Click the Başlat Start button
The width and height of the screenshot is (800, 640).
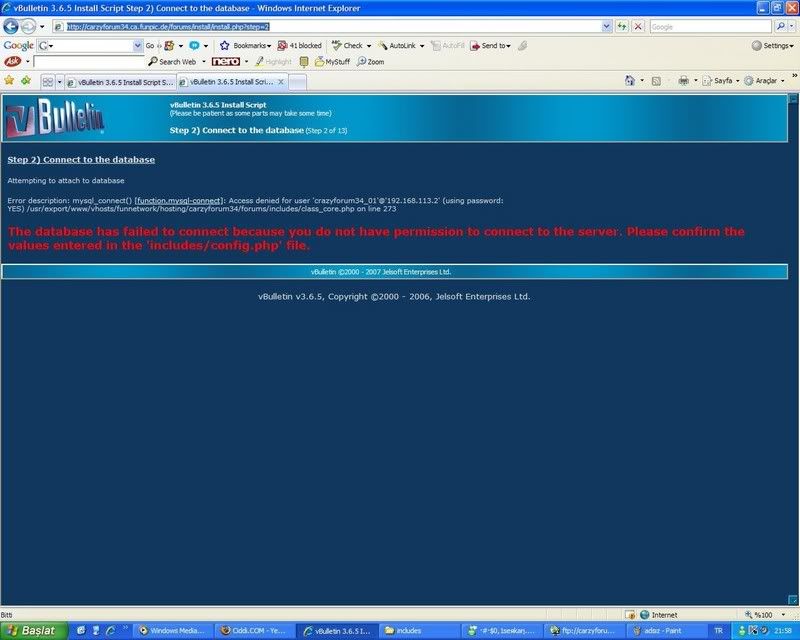(34, 631)
